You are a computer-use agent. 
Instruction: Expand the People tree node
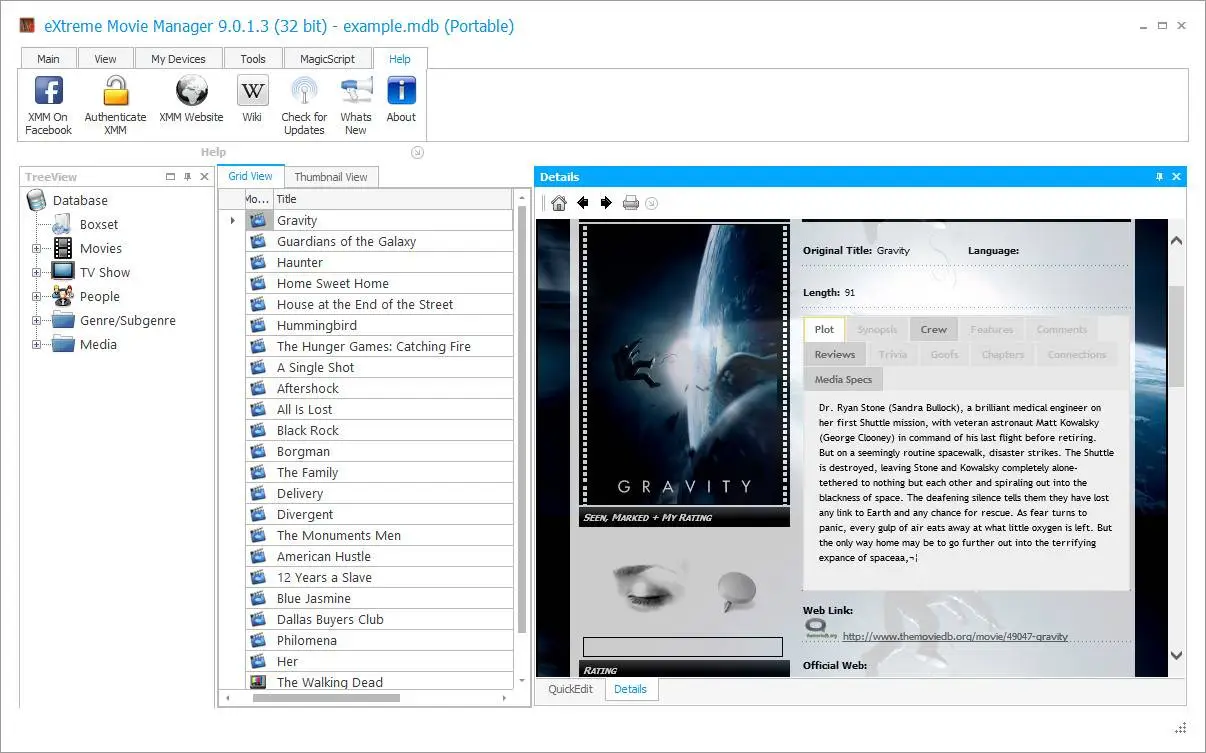click(37, 297)
